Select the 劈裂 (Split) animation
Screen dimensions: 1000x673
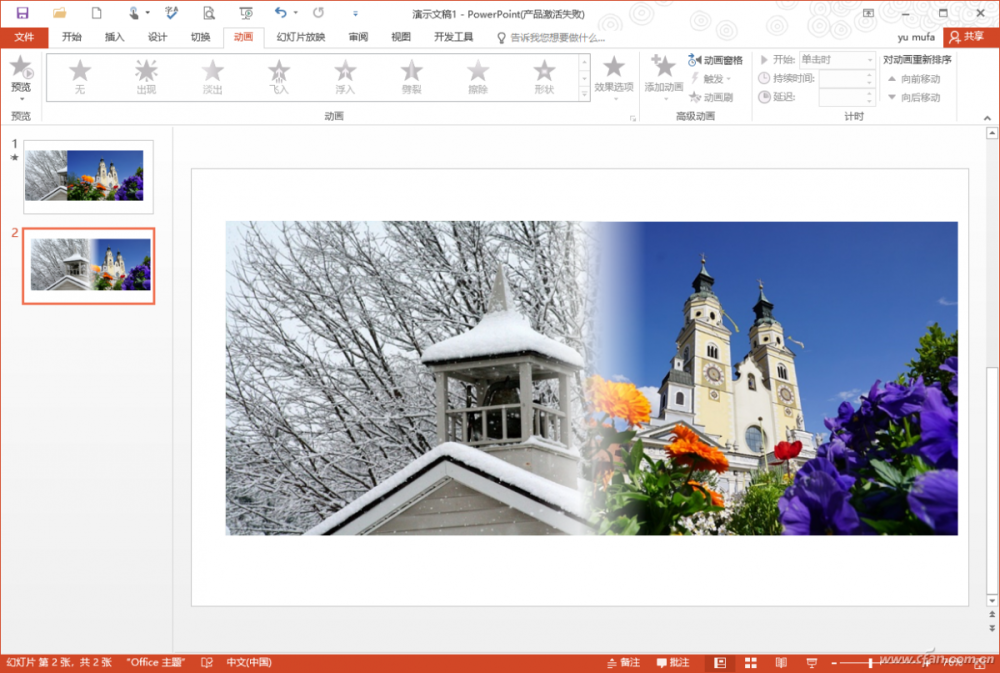click(411, 77)
